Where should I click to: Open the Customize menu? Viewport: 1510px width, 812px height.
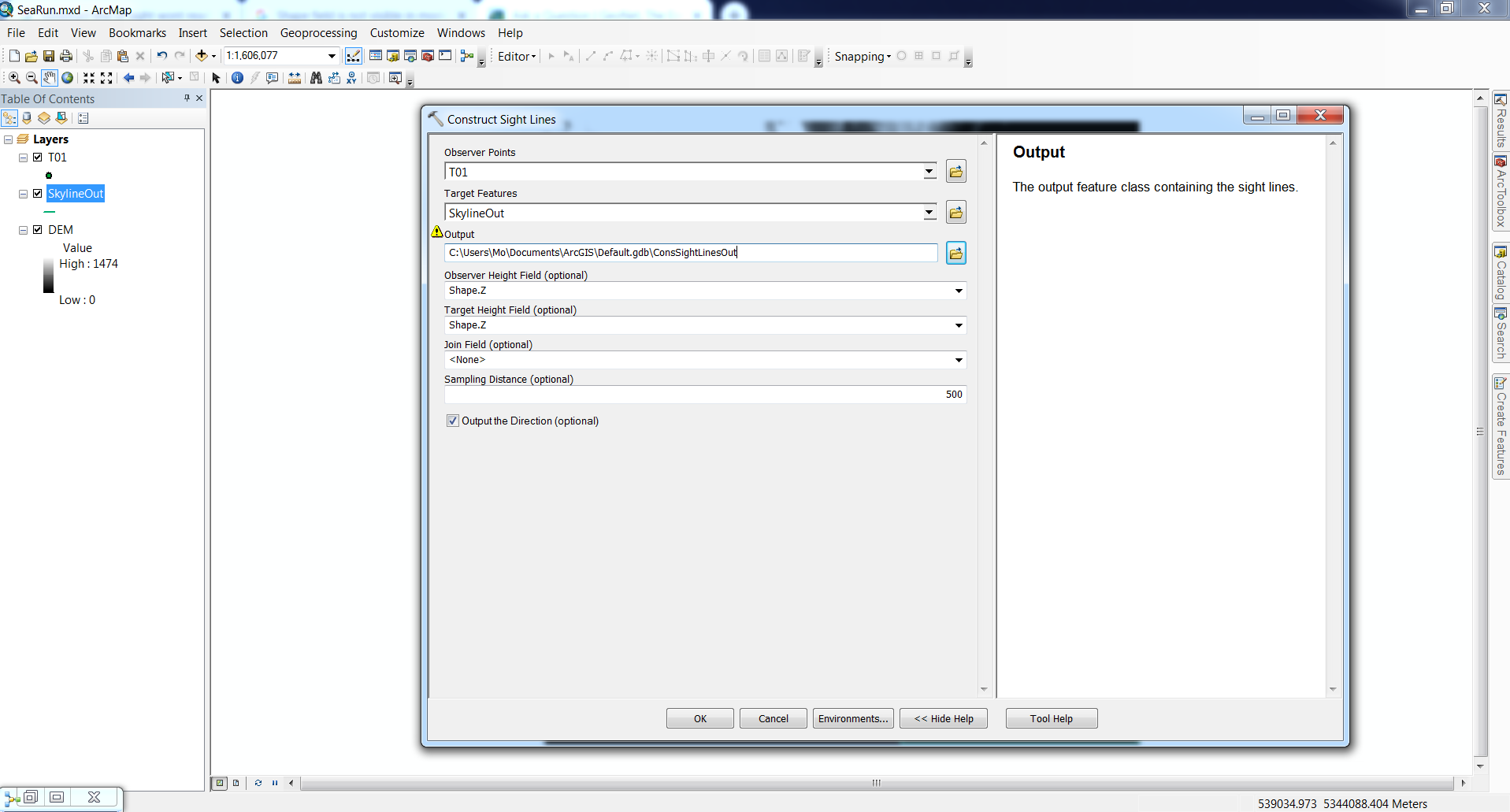click(397, 33)
